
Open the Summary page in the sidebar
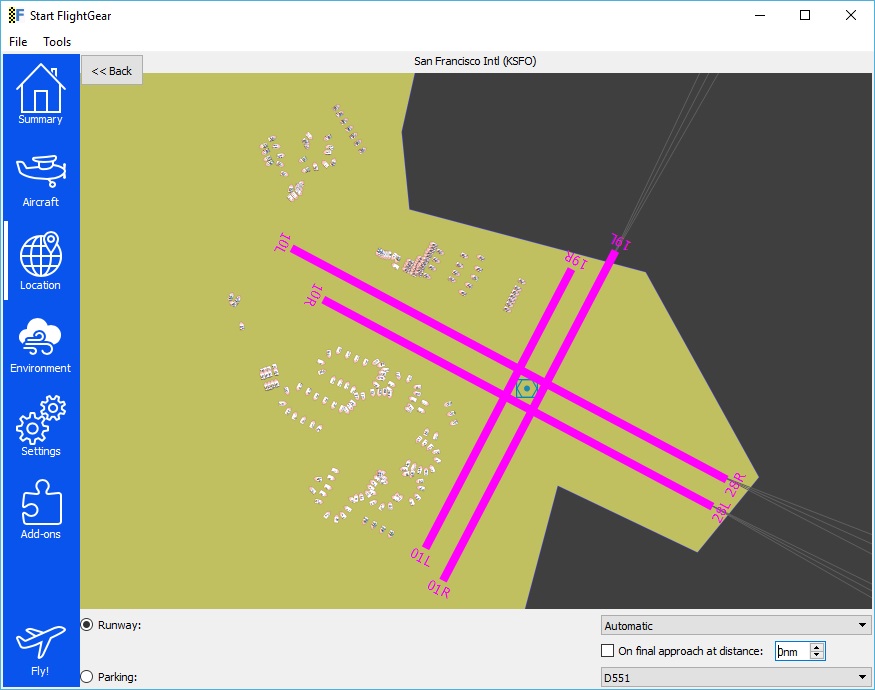pos(41,94)
